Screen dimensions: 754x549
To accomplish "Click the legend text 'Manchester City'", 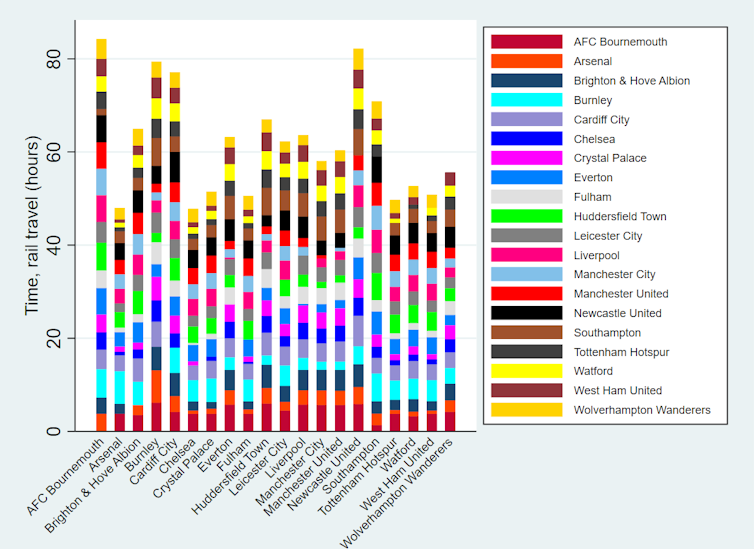I will tap(615, 274).
